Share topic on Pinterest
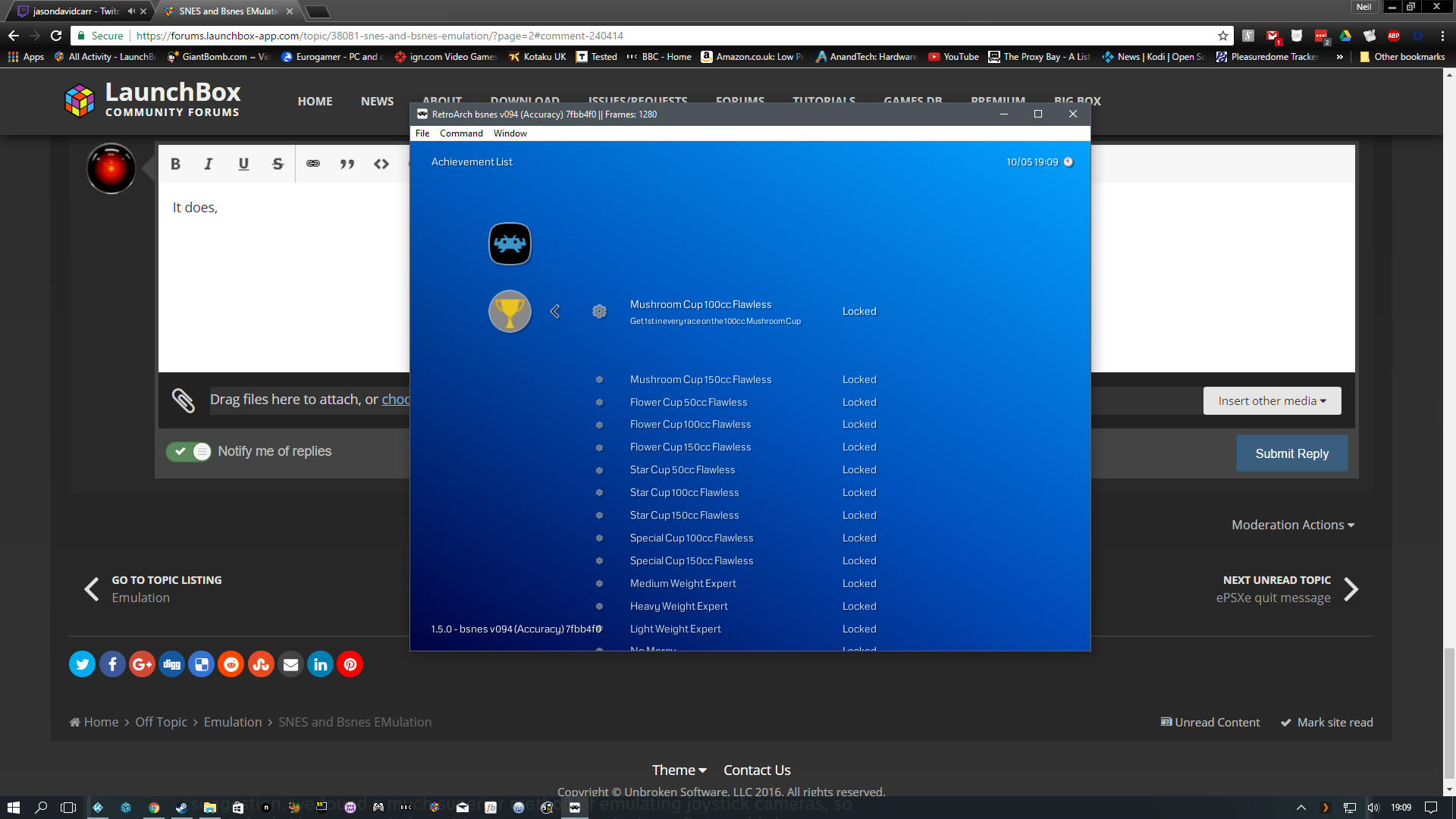The image size is (1456, 819). pos(350,664)
